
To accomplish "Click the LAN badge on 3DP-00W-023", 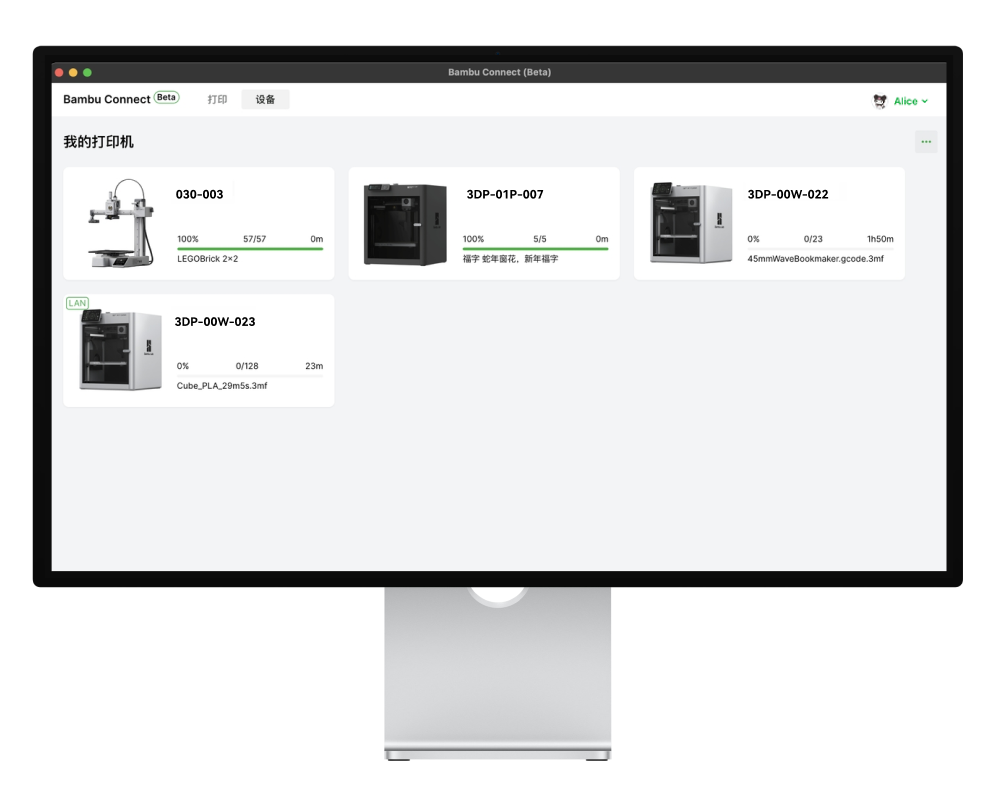I will (78, 303).
